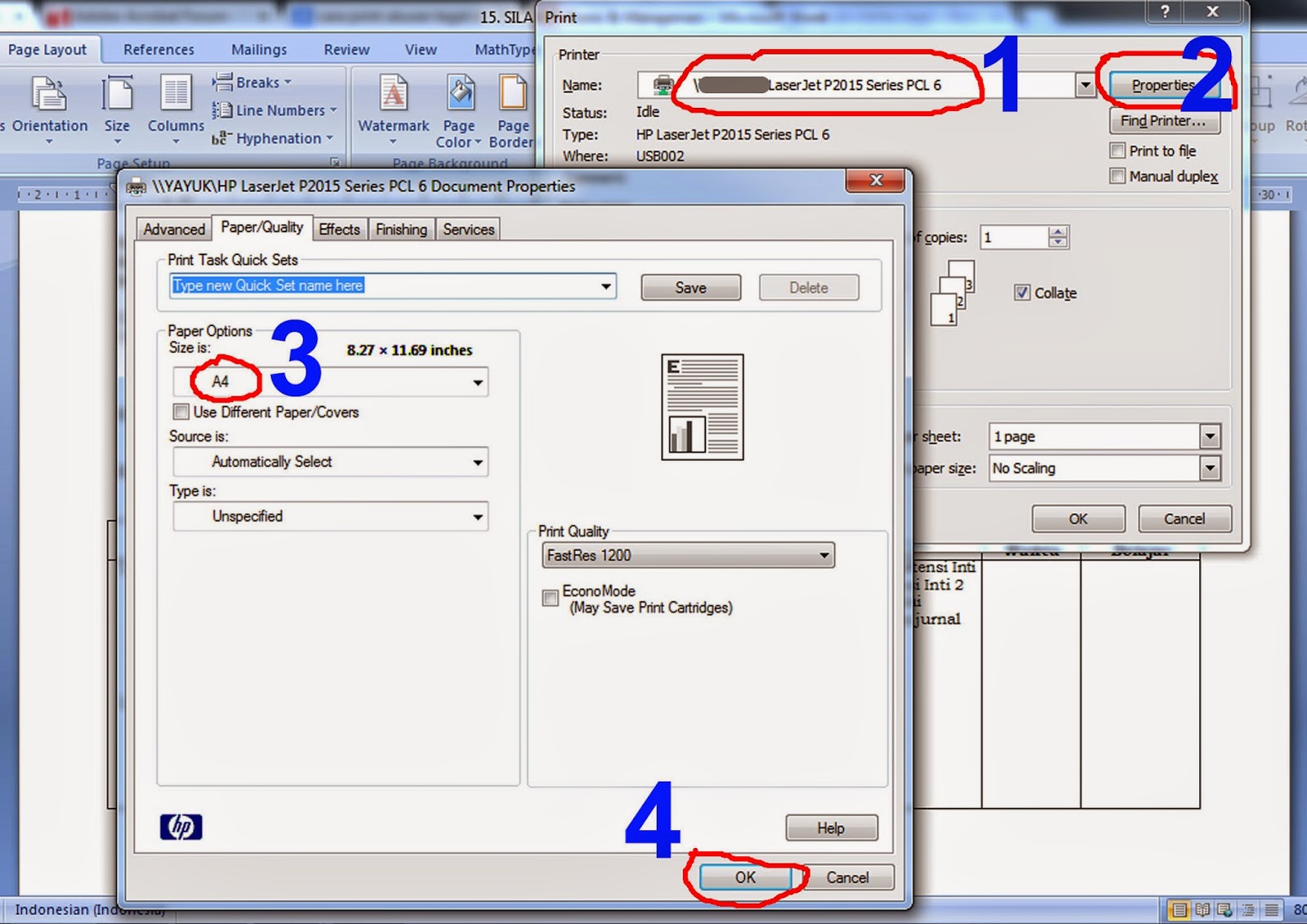
Task: Click OK in the Print dialog
Action: 1078,519
